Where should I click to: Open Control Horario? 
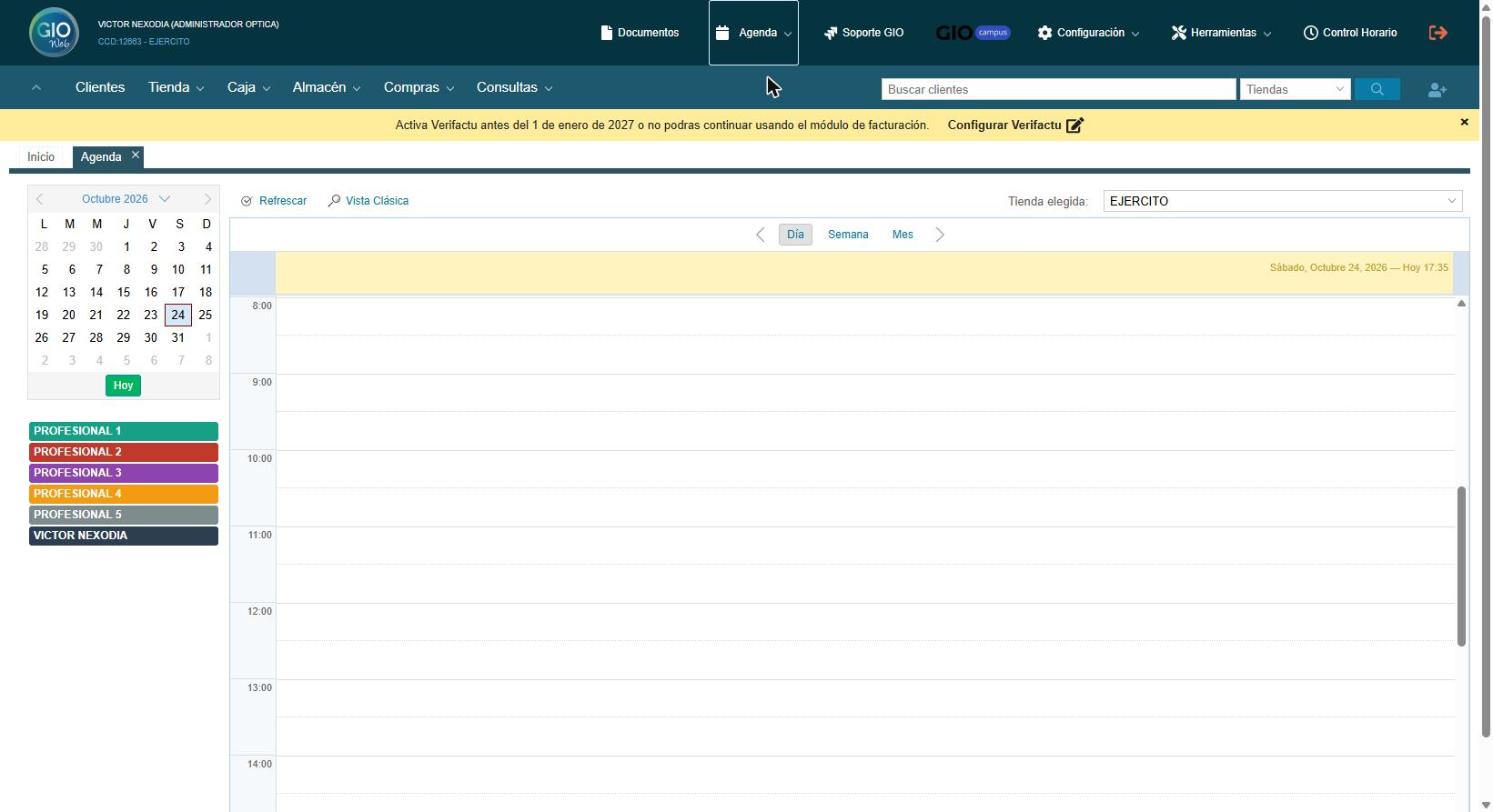(x=1350, y=33)
